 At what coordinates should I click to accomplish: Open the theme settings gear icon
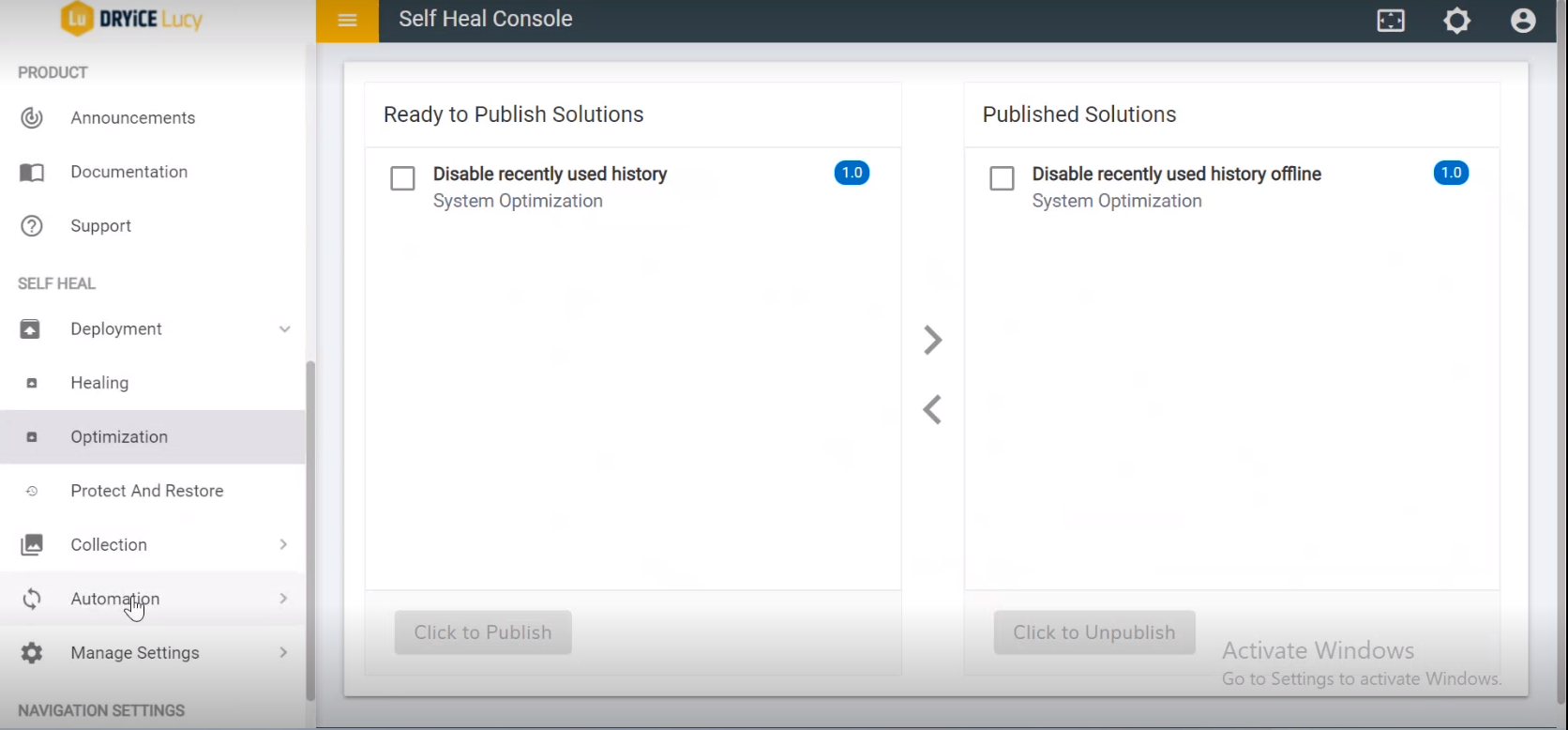(1457, 21)
